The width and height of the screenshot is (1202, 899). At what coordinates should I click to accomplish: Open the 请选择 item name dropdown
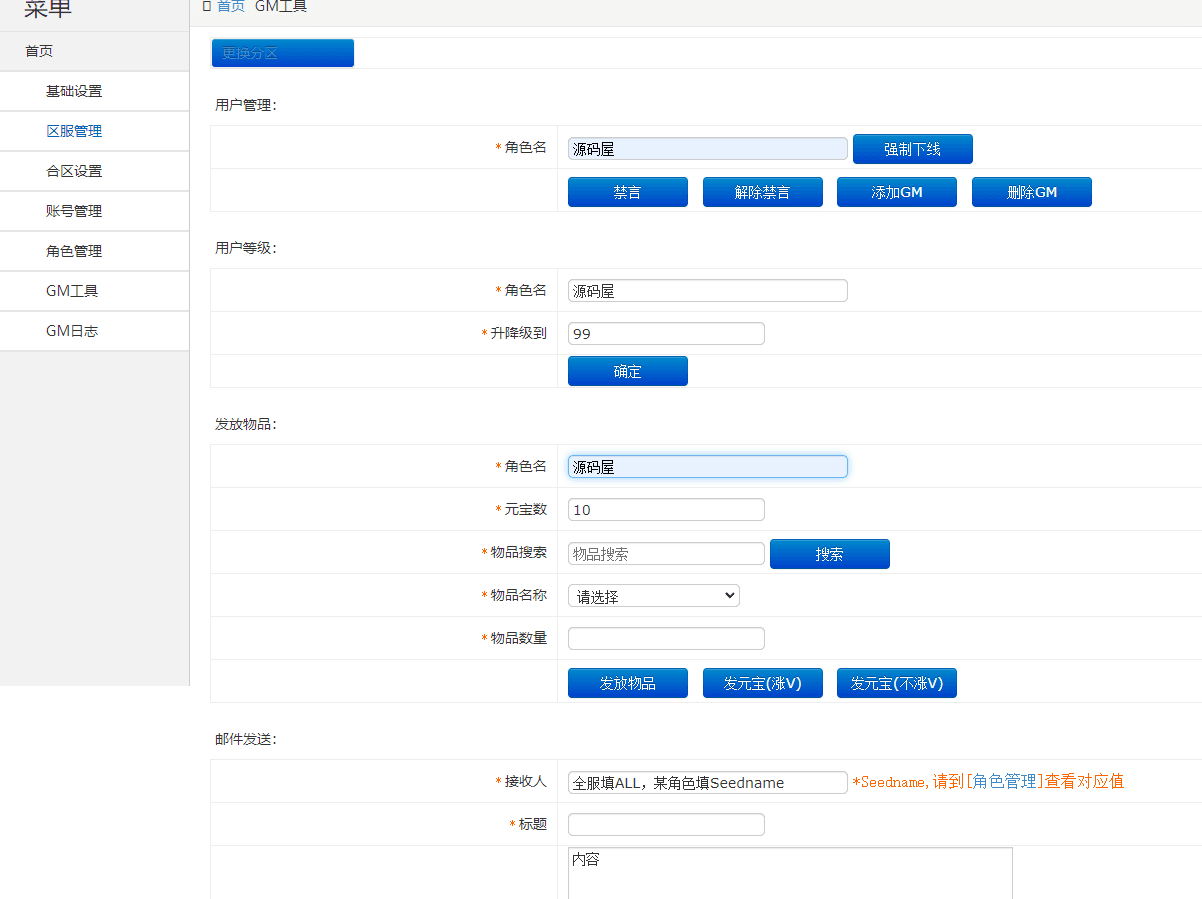coord(653,594)
